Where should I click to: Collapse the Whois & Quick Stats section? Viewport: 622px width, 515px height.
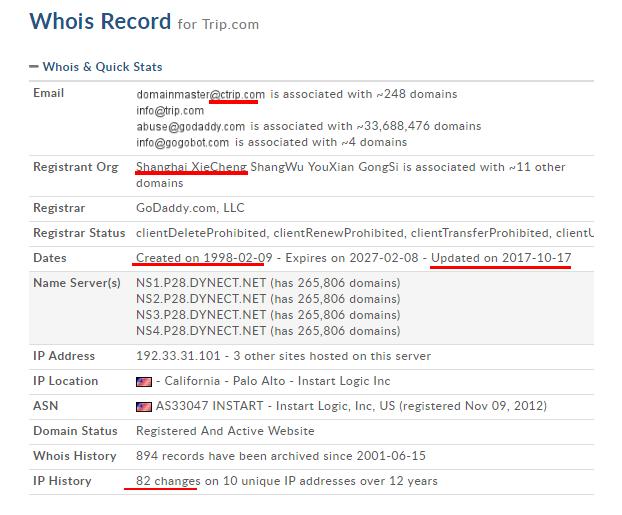pos(35,67)
